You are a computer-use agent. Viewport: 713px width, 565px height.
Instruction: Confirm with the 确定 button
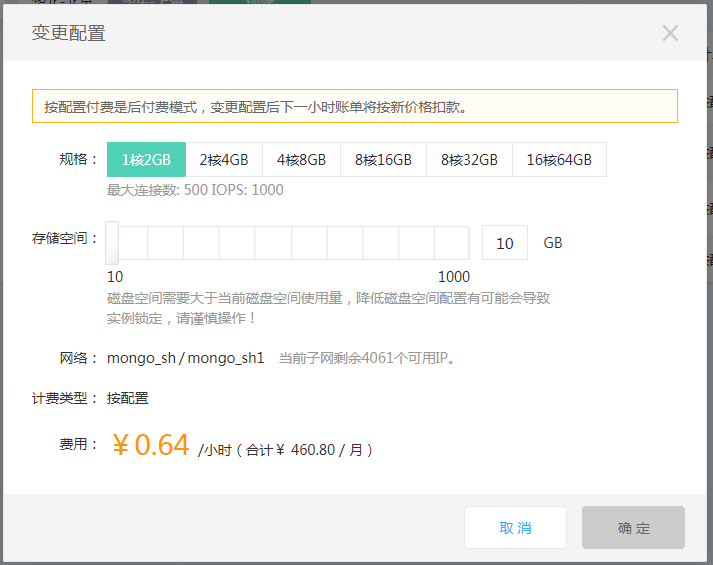tap(633, 527)
